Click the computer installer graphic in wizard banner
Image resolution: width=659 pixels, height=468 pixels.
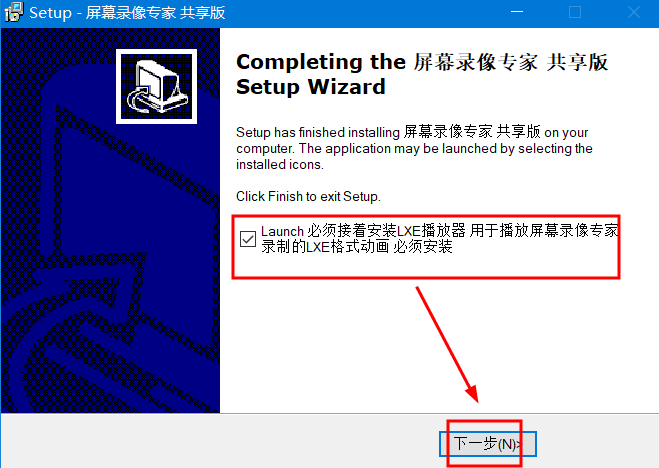coord(157,87)
